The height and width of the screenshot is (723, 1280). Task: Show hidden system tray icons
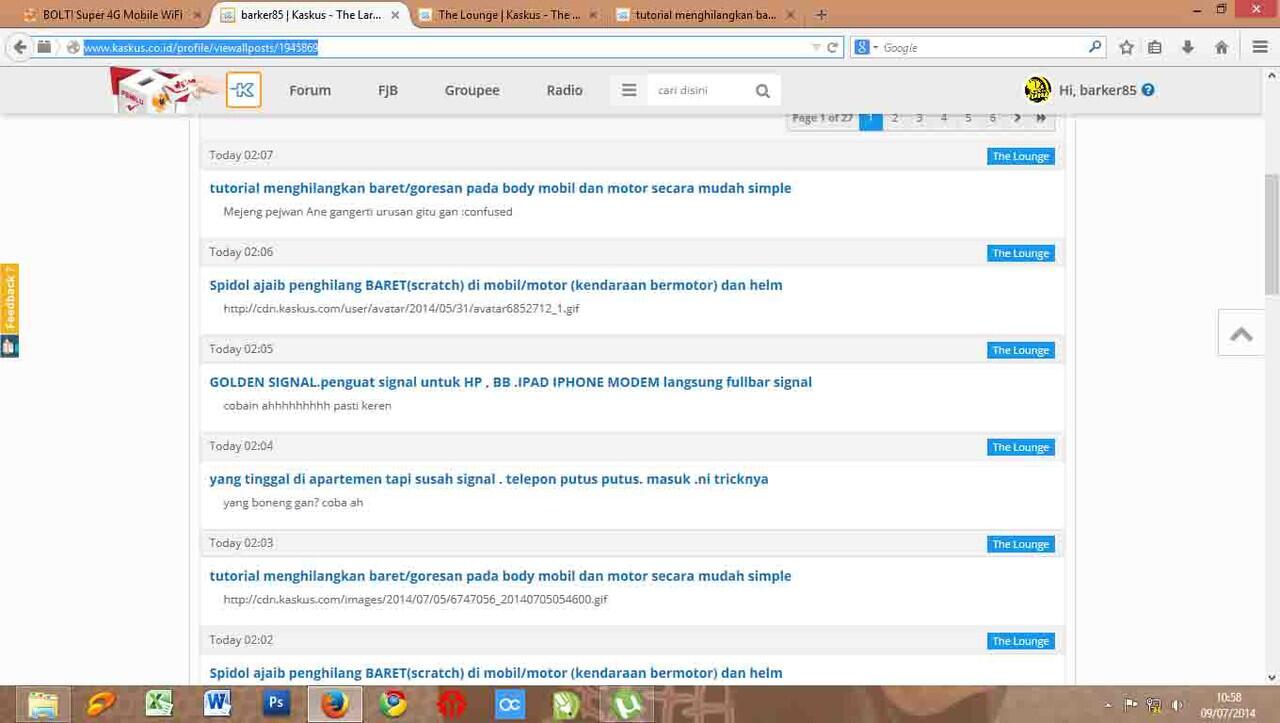click(x=1107, y=705)
